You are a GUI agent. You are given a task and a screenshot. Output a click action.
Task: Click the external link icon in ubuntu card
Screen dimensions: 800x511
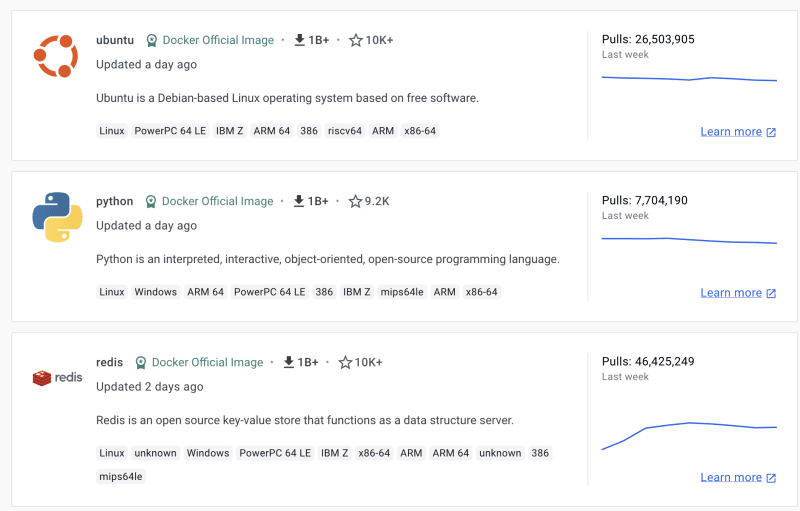771,132
